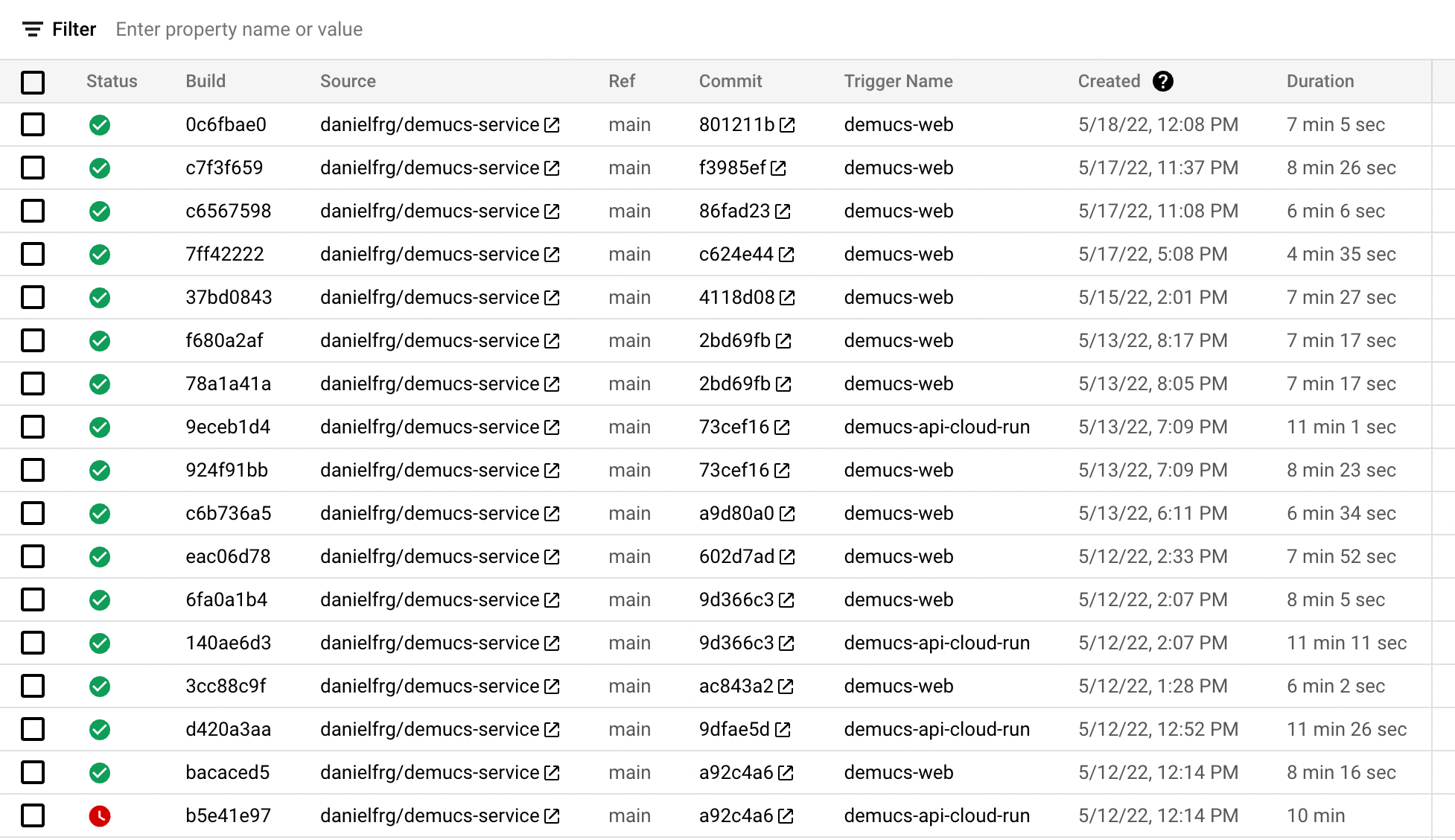Viewport: 1455px width, 840px height.
Task: Open external source link icon for build 0c6fbae0
Action: (x=552, y=125)
